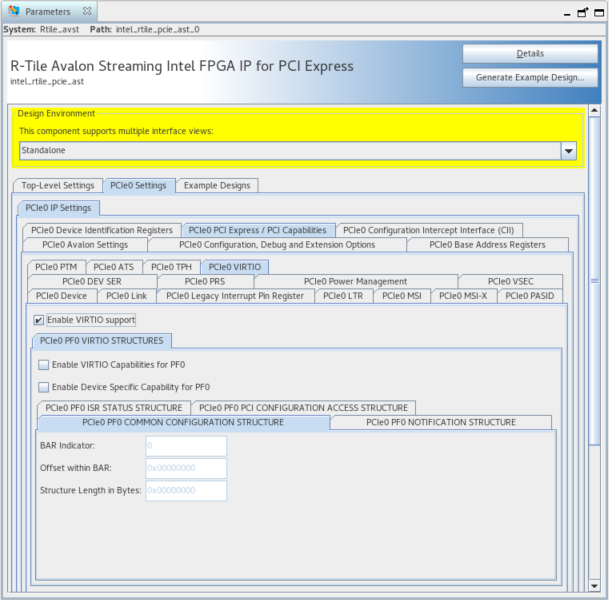Click the BAR Indicator input field
The width and height of the screenshot is (609, 600).
click(x=186, y=446)
